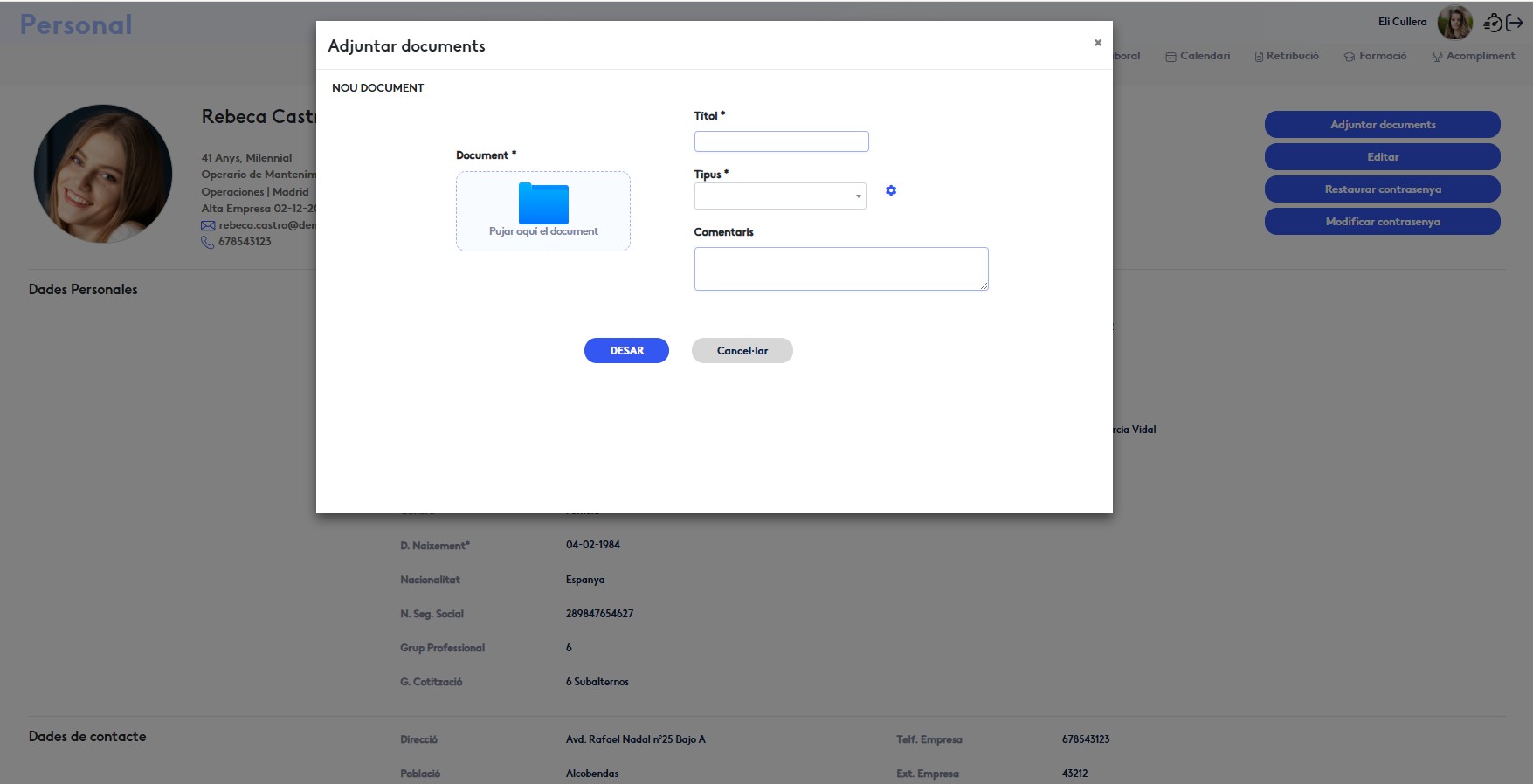The image size is (1533, 784).
Task: Go to the Formació tab
Action: (x=1376, y=56)
